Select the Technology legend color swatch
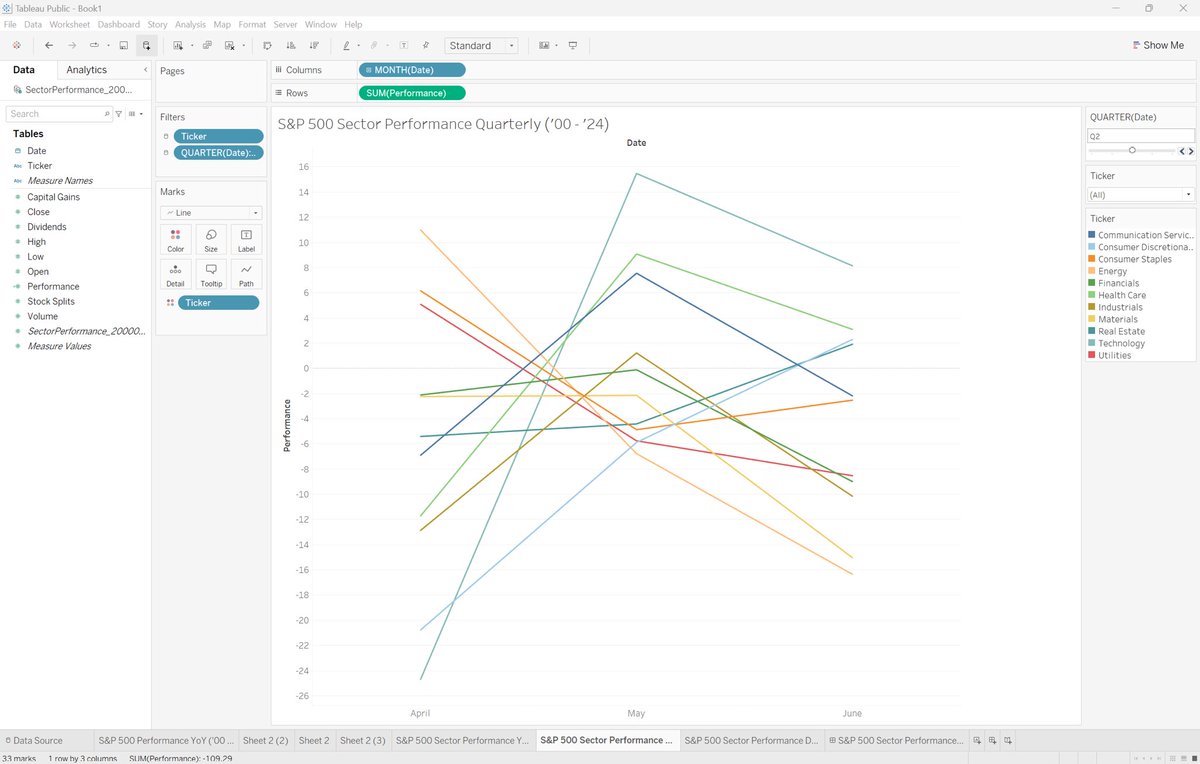 [x=1092, y=343]
